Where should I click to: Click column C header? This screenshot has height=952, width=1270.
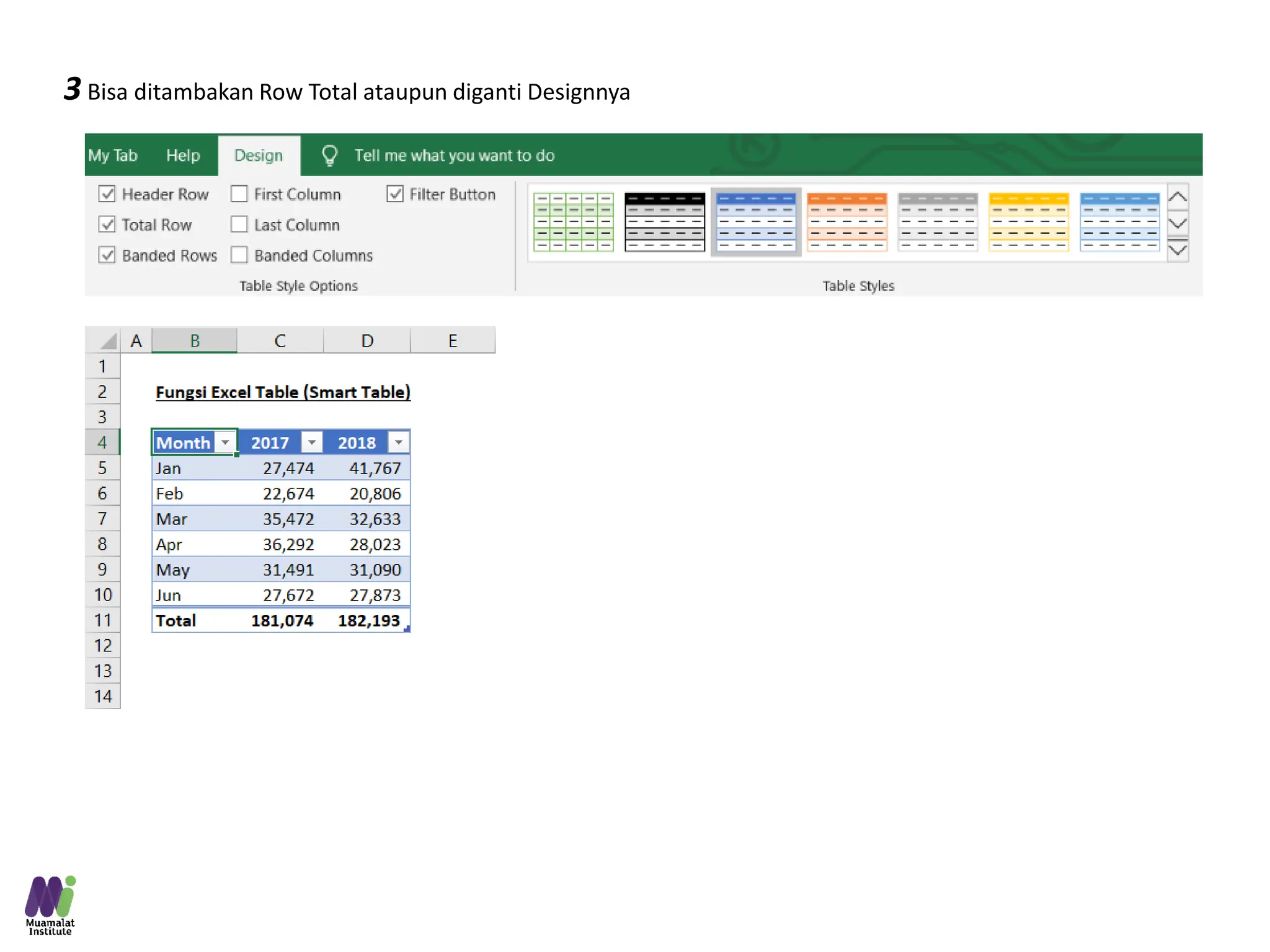coord(280,341)
